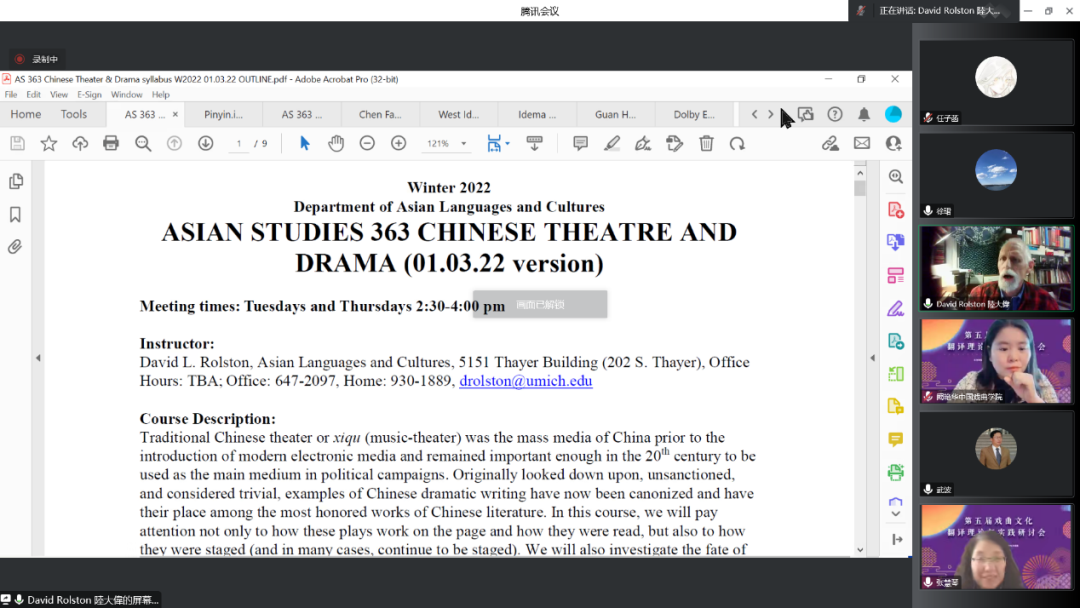Toggle star to favorite this document

tap(48, 143)
